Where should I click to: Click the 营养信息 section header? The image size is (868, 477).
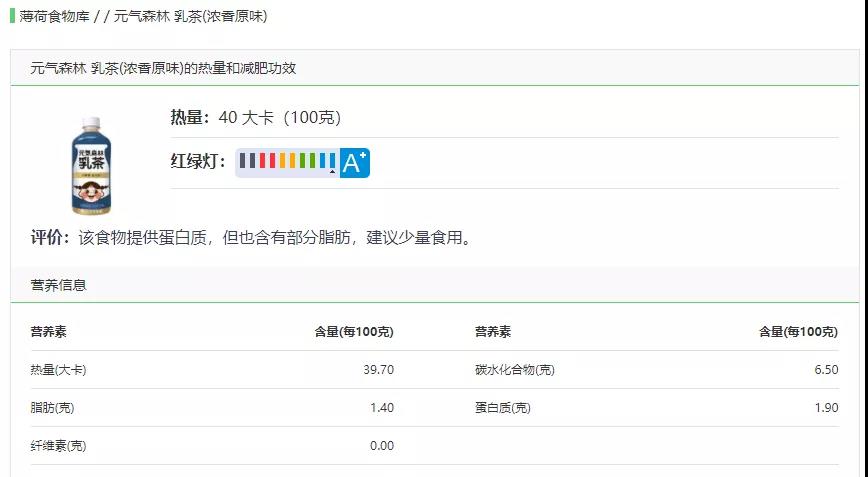click(59, 285)
